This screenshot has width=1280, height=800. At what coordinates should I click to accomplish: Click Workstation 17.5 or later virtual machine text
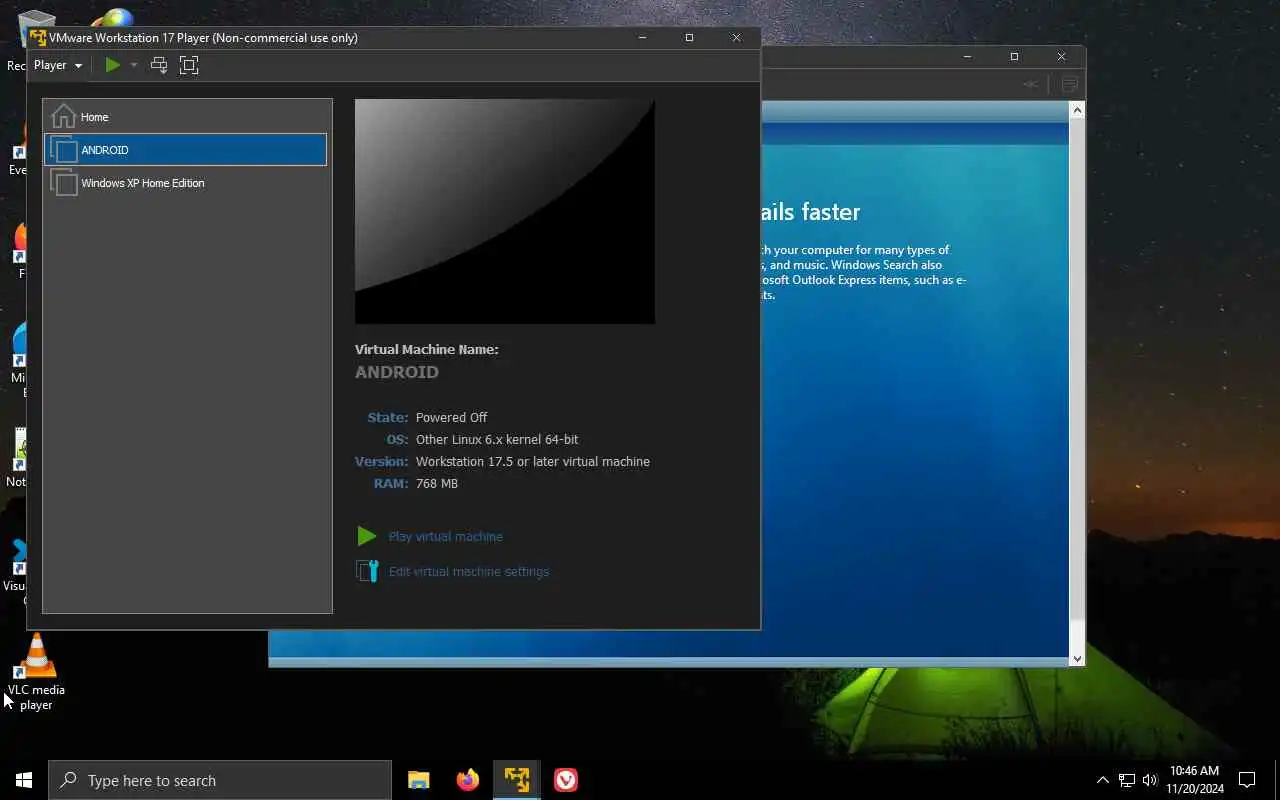click(533, 462)
